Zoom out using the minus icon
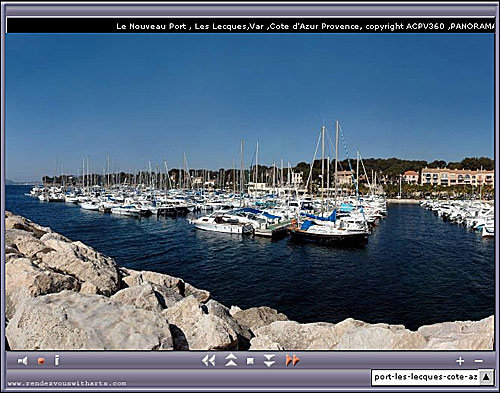Image resolution: width=500 pixels, height=393 pixels. click(479, 361)
